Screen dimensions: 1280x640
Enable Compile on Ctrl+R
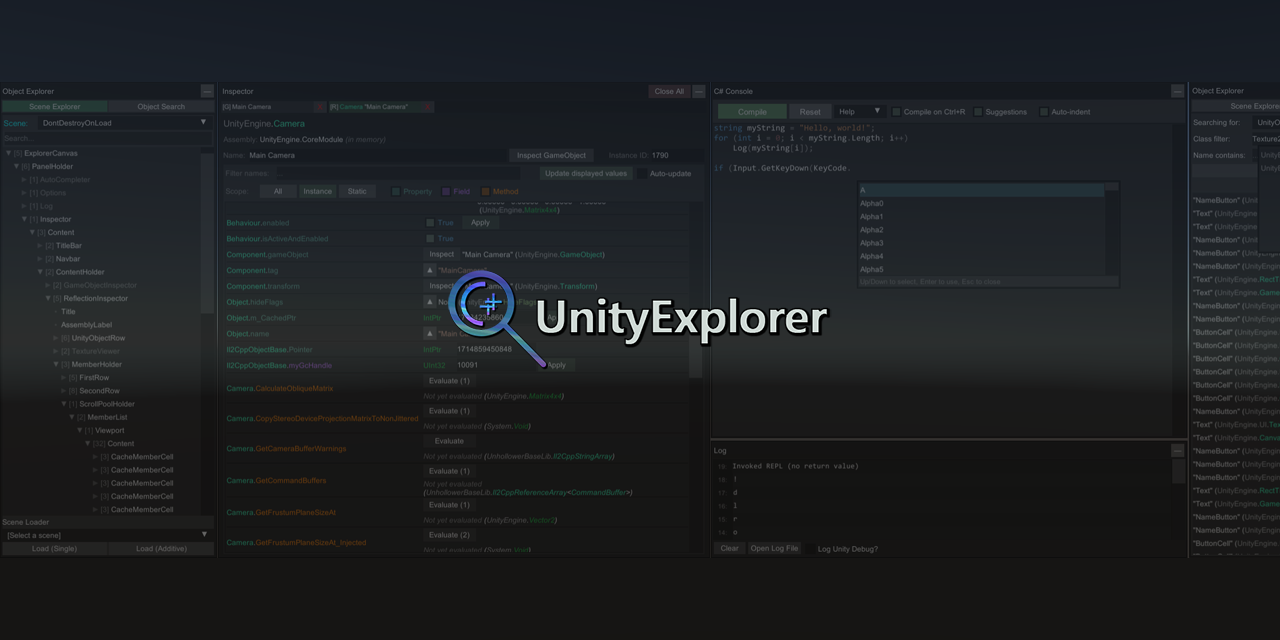point(896,112)
